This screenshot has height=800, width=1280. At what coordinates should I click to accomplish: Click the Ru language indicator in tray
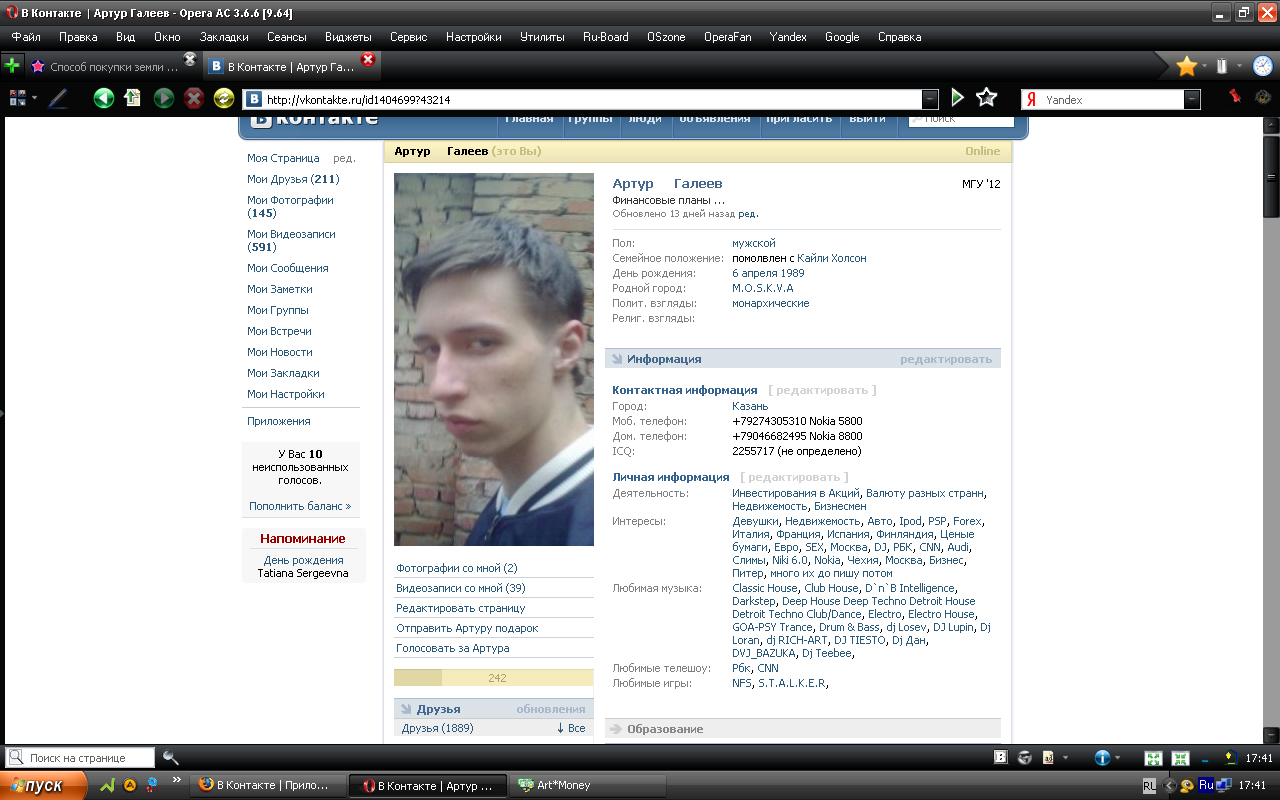[1206, 786]
